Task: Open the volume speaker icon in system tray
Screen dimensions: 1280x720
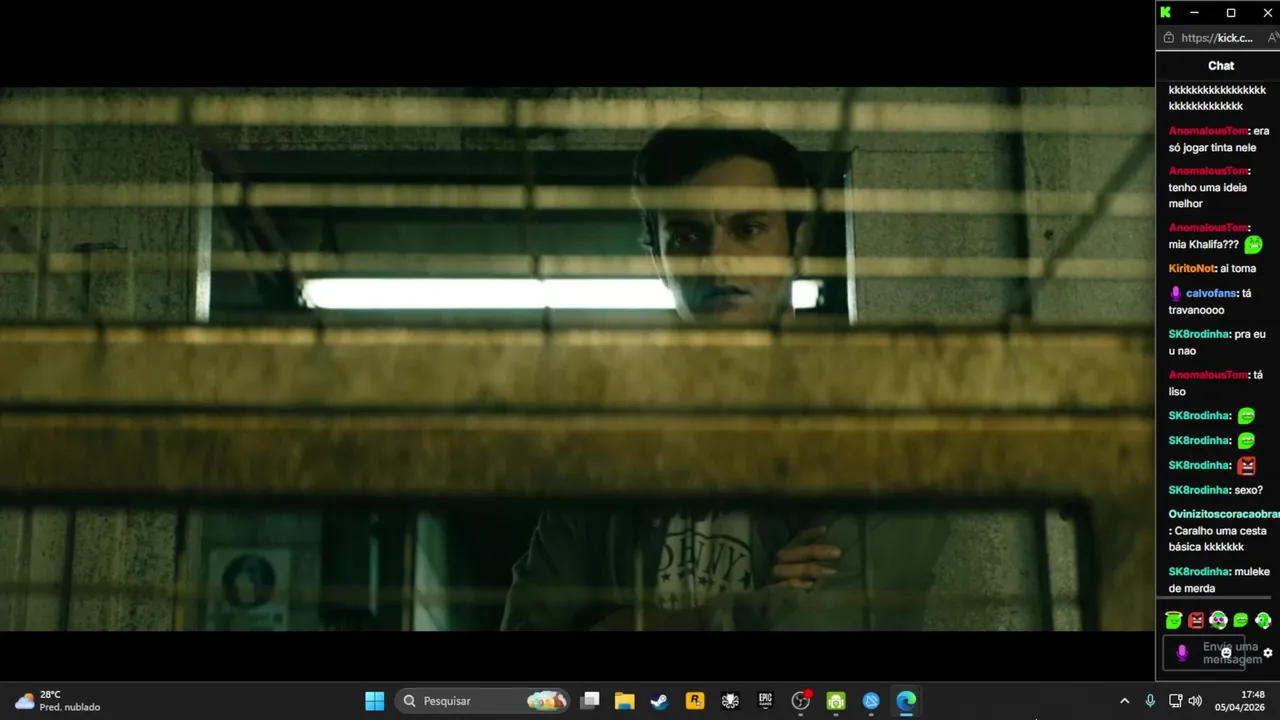Action: 1195,701
